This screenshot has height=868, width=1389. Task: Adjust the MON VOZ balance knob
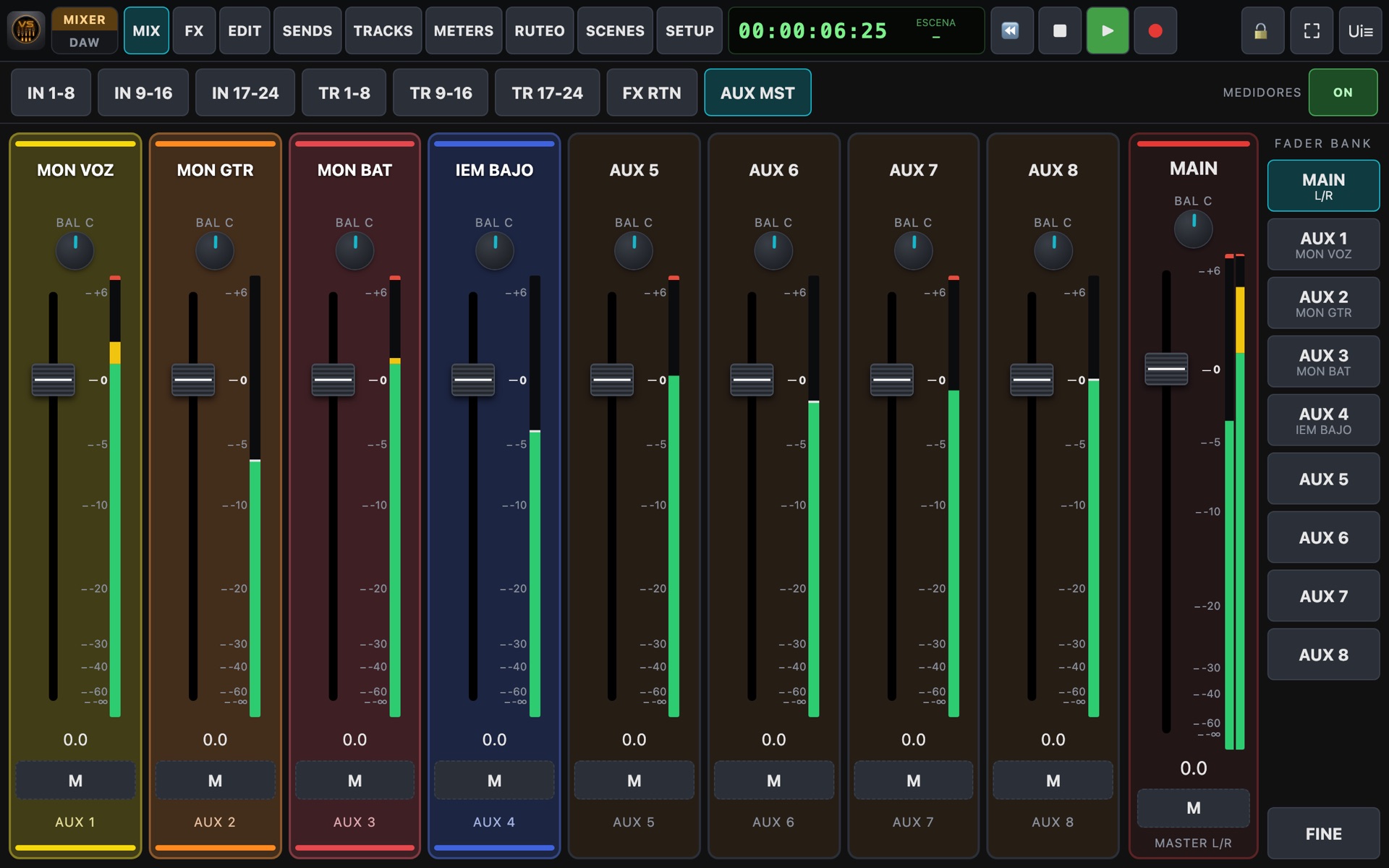[x=75, y=251]
